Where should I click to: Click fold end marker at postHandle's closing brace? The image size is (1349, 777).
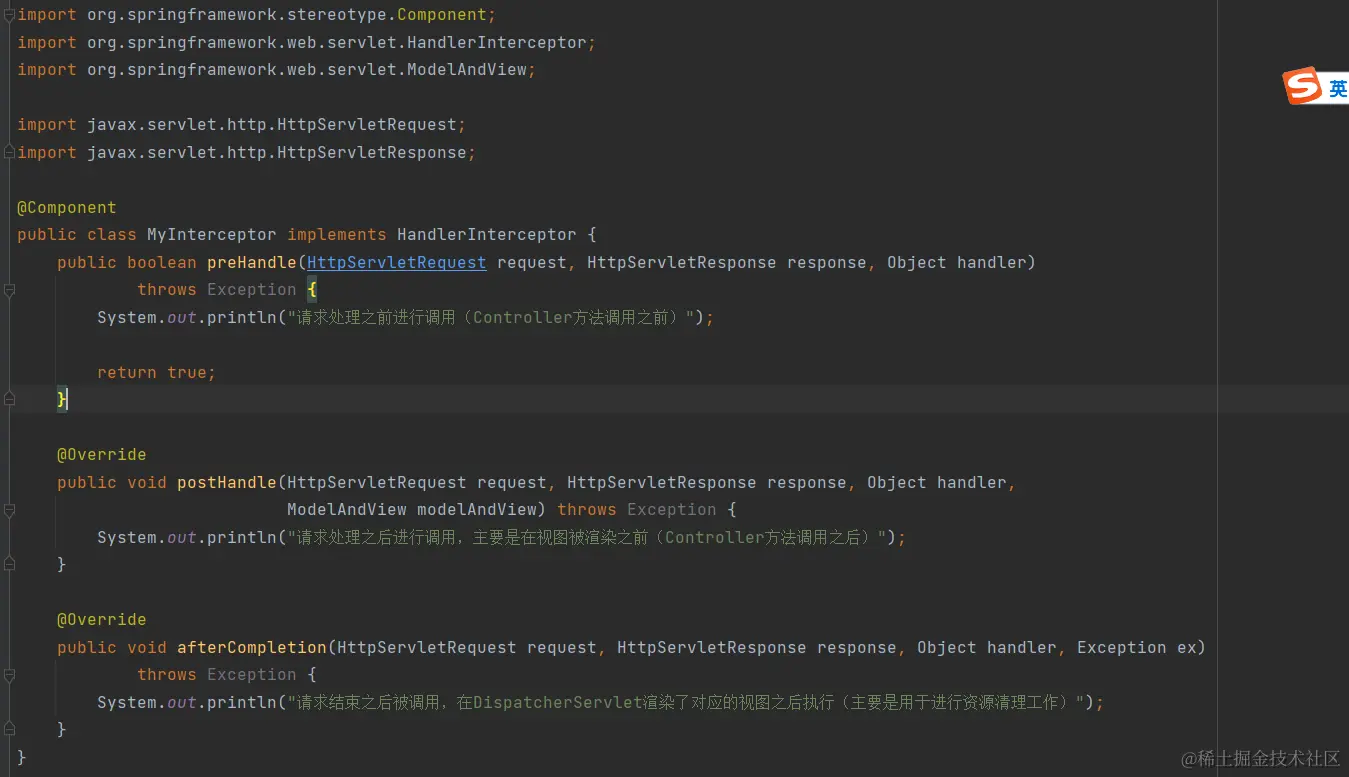point(9,565)
